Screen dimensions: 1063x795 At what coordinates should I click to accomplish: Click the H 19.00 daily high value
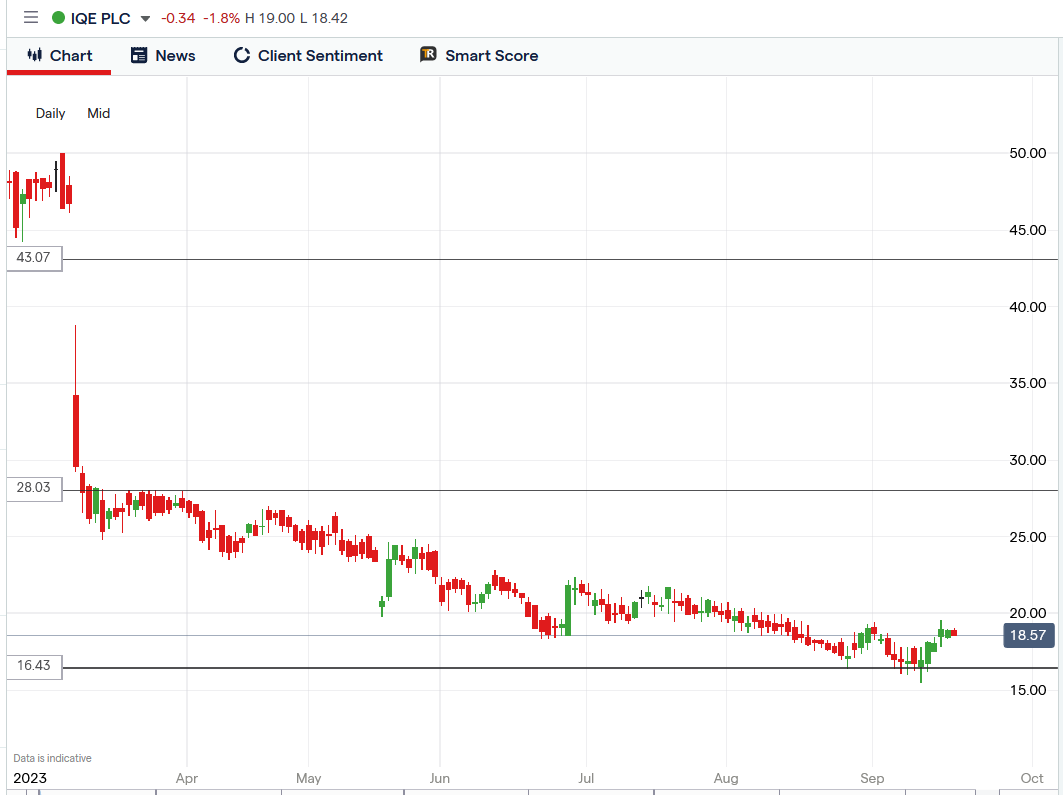(x=270, y=18)
